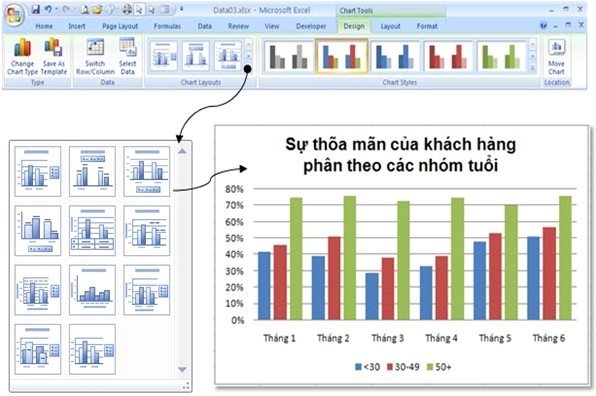Select Layout 10 in expanded gallery
This screenshot has height=396, width=596.
click(38, 349)
